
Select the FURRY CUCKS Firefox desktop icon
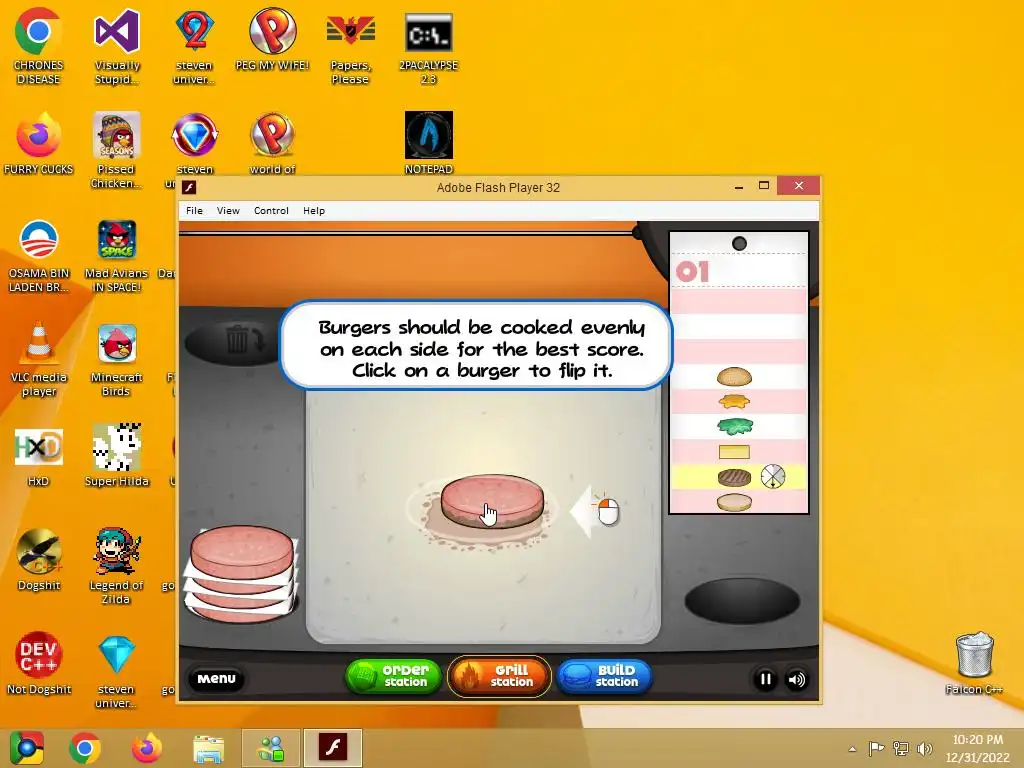(39, 144)
